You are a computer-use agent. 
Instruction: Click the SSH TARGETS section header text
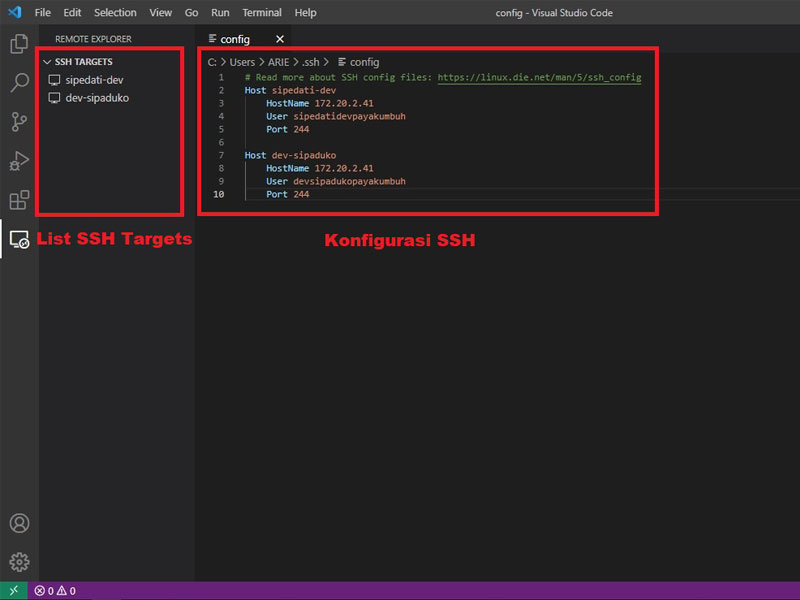(84, 62)
